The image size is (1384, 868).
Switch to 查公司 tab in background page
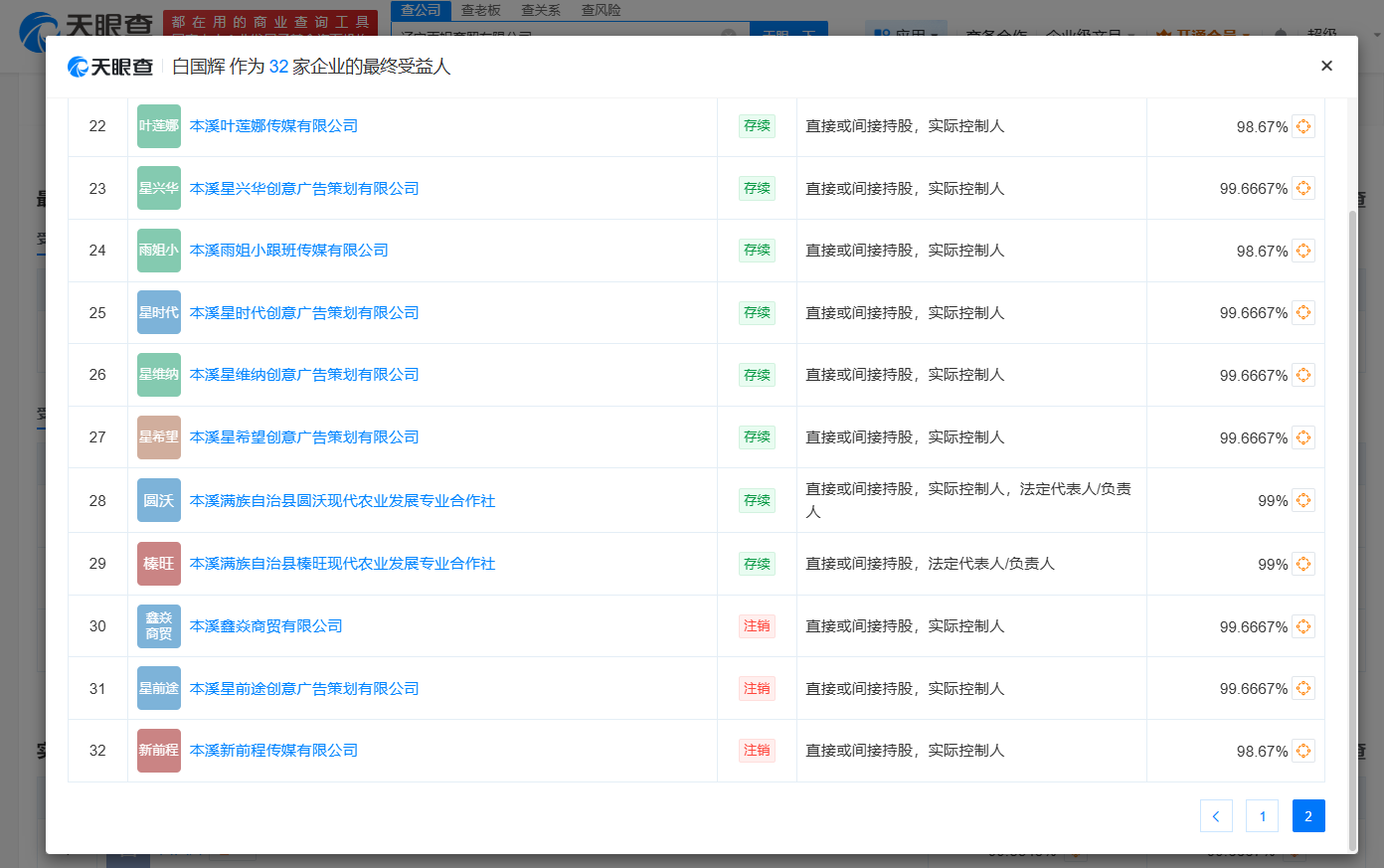point(421,10)
